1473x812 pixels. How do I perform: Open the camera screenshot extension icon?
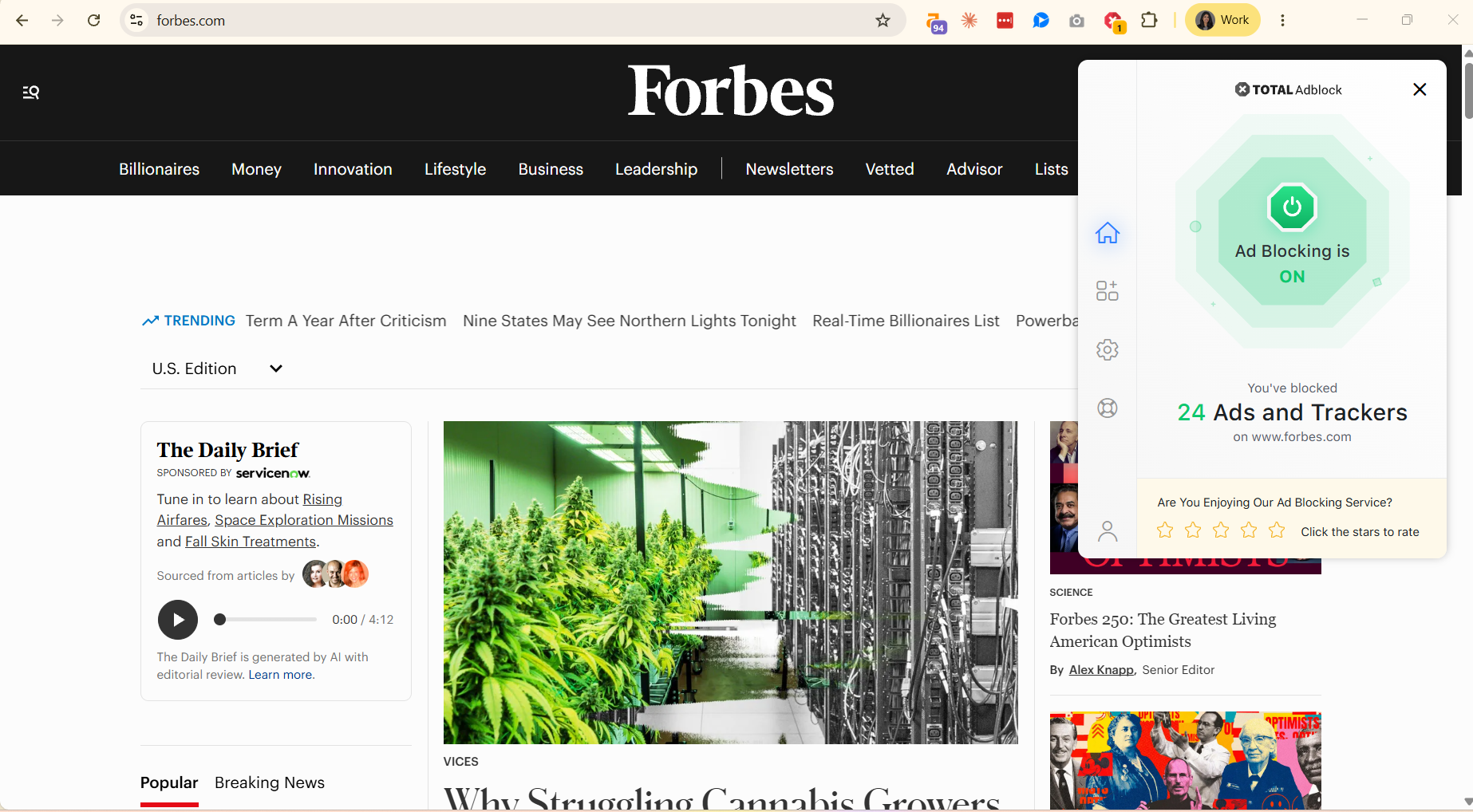[x=1076, y=21]
